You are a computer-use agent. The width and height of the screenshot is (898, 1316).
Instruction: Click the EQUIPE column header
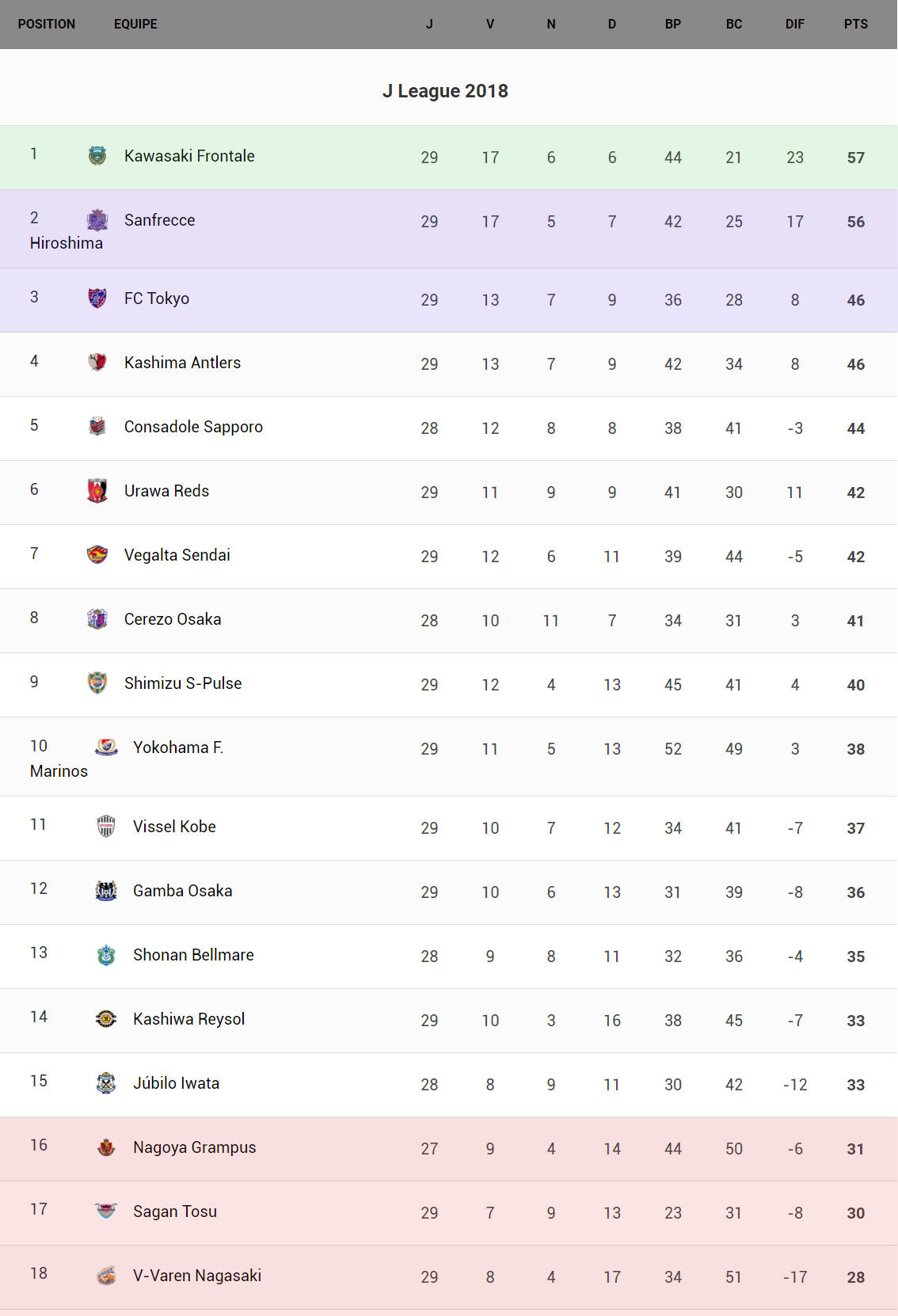pyautogui.click(x=135, y=25)
